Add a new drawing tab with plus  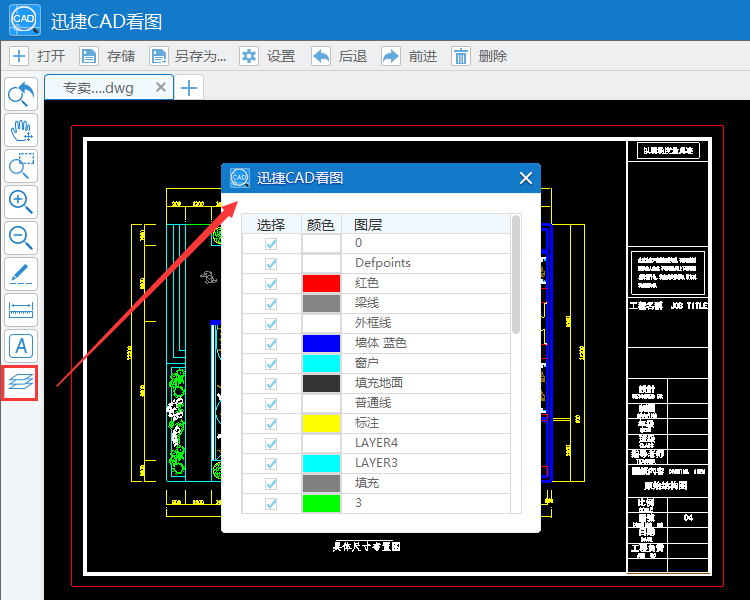click(x=189, y=88)
